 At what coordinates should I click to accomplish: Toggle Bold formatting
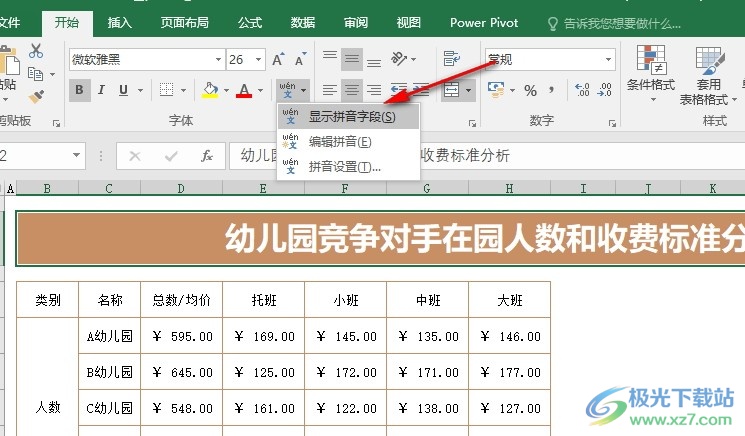[79, 90]
